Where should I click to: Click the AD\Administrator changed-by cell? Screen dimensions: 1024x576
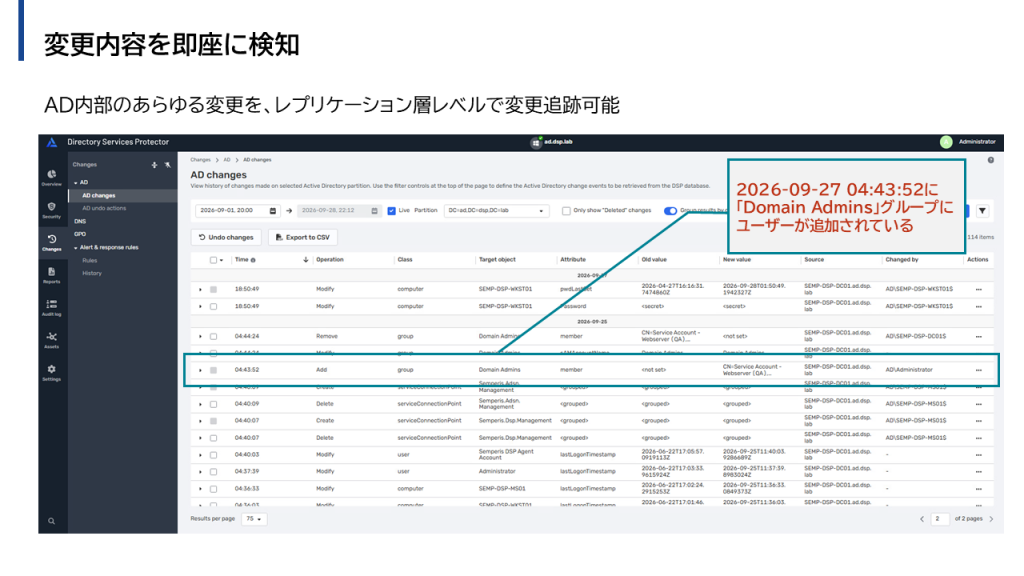(909, 370)
